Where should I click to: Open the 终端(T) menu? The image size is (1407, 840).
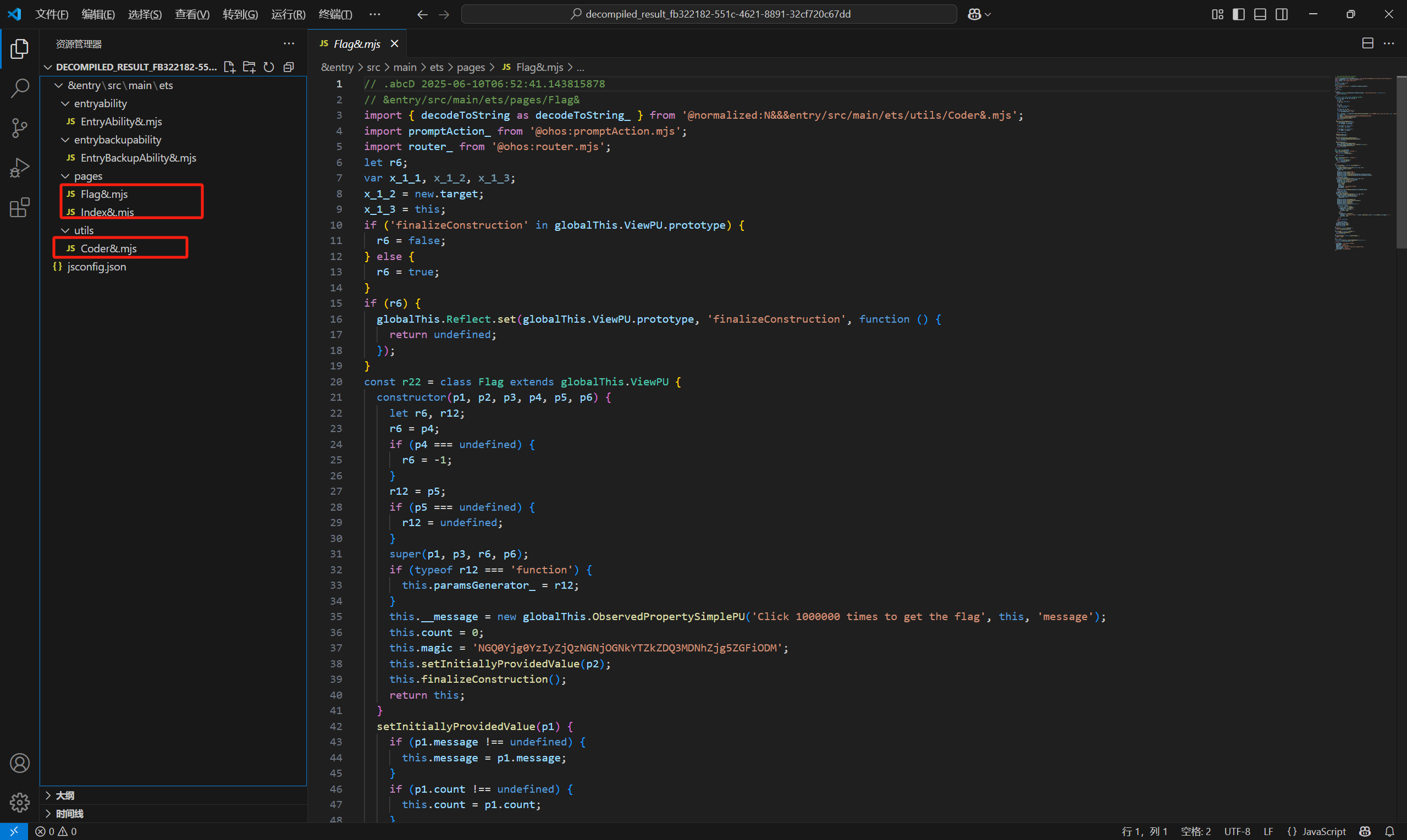[335, 14]
